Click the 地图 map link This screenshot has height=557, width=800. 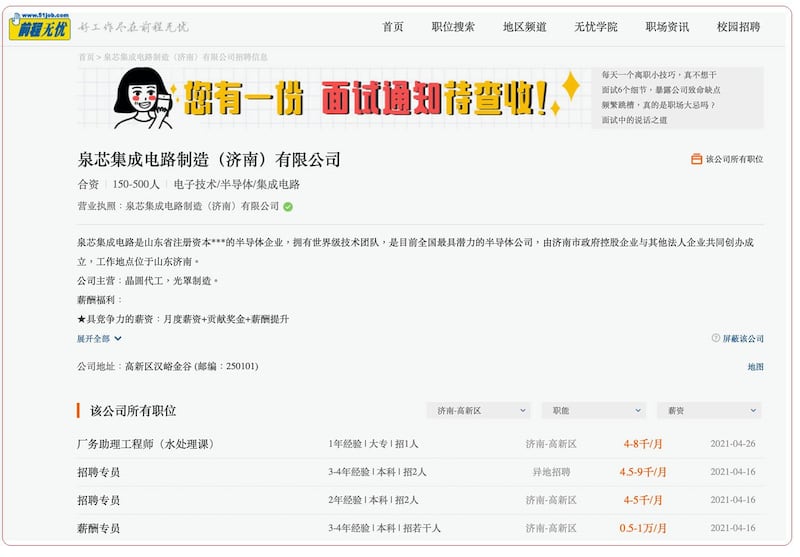point(755,367)
